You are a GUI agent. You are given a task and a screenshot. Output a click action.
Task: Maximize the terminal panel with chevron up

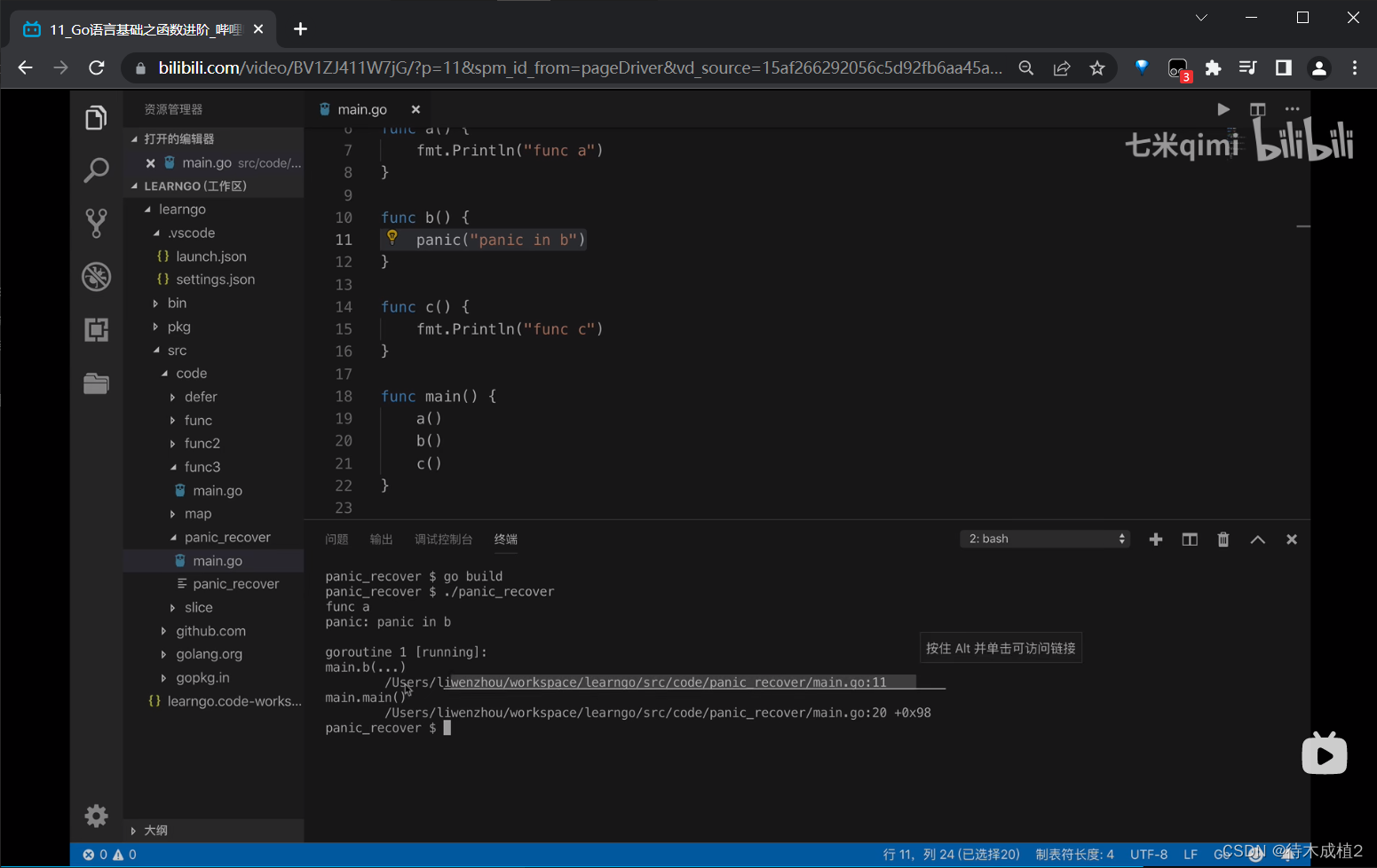point(1257,539)
